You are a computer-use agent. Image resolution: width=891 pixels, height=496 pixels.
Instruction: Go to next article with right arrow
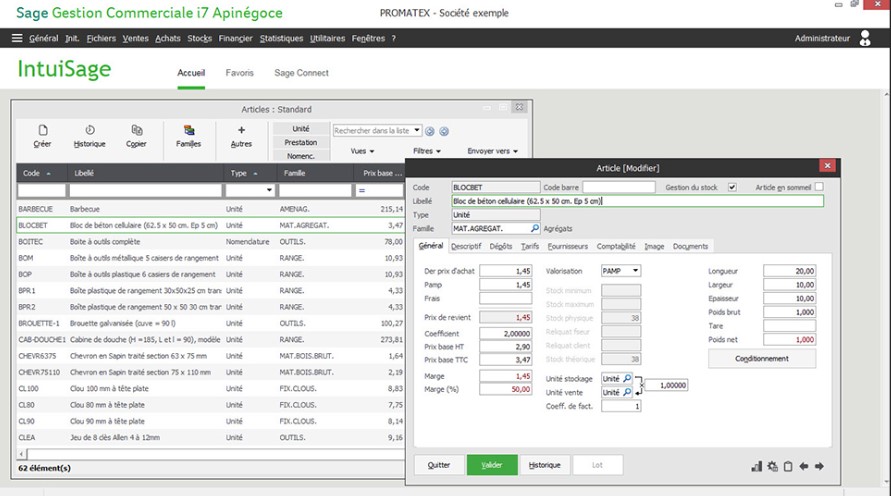pos(819,466)
